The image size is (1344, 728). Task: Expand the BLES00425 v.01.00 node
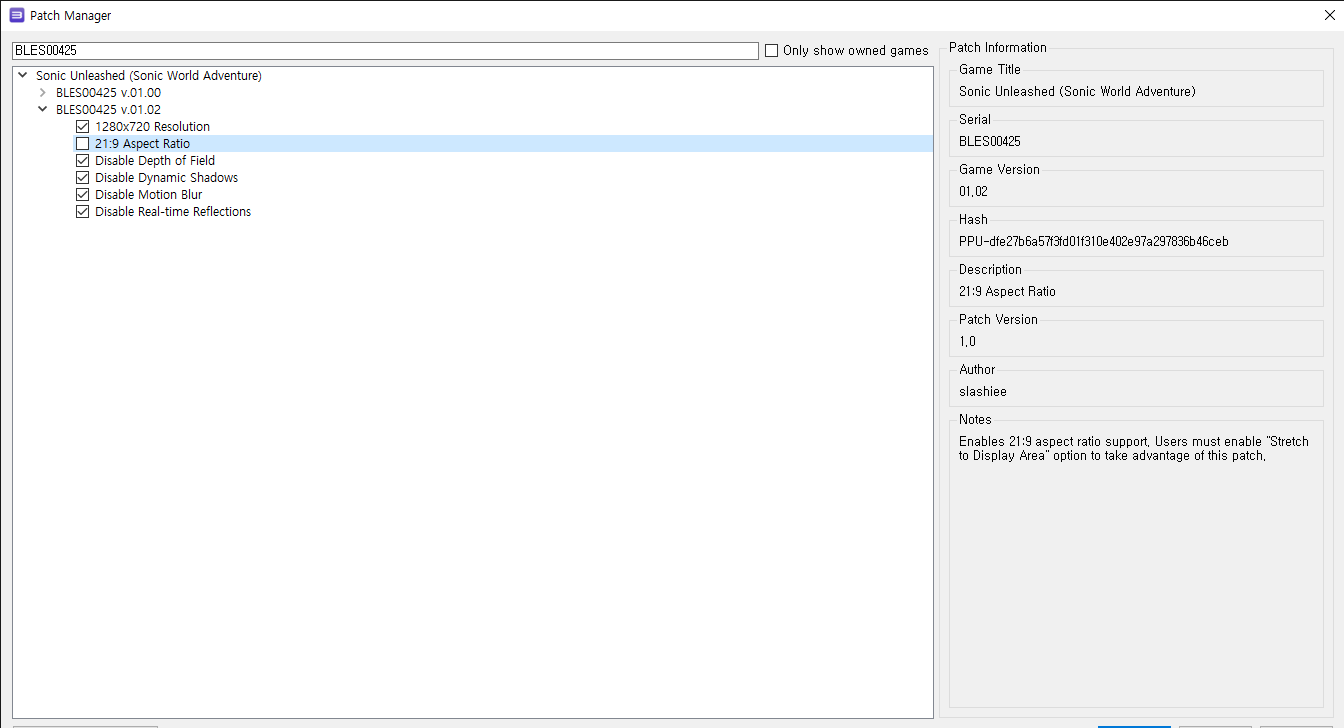pyautogui.click(x=42, y=93)
